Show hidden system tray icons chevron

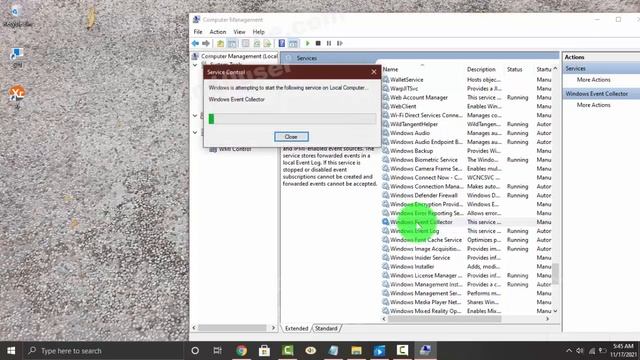pyautogui.click(x=569, y=351)
